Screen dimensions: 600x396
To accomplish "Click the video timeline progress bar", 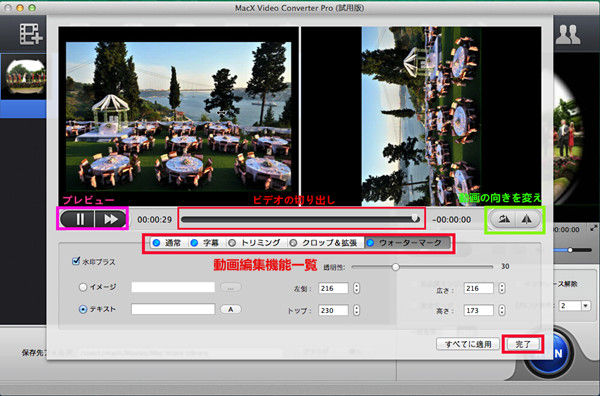I will [x=301, y=219].
